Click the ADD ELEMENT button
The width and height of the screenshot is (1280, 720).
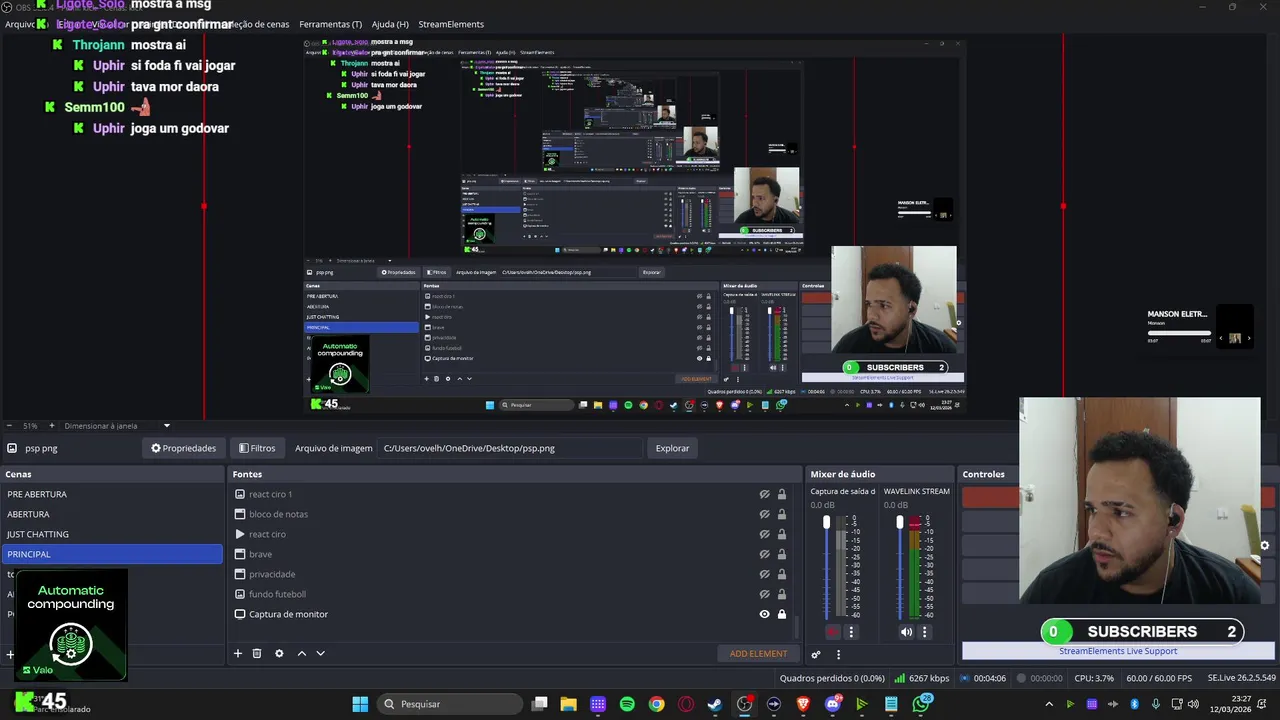758,654
